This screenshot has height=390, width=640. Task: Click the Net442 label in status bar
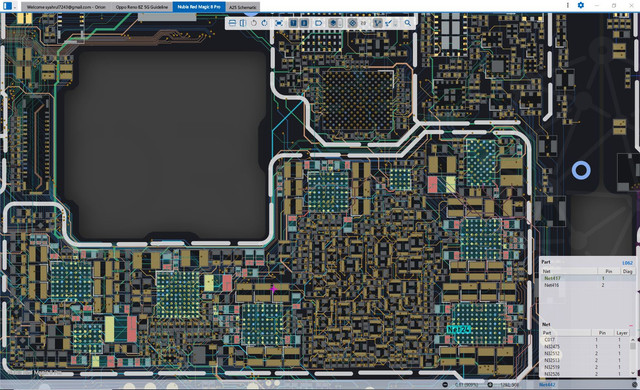[x=547, y=385]
